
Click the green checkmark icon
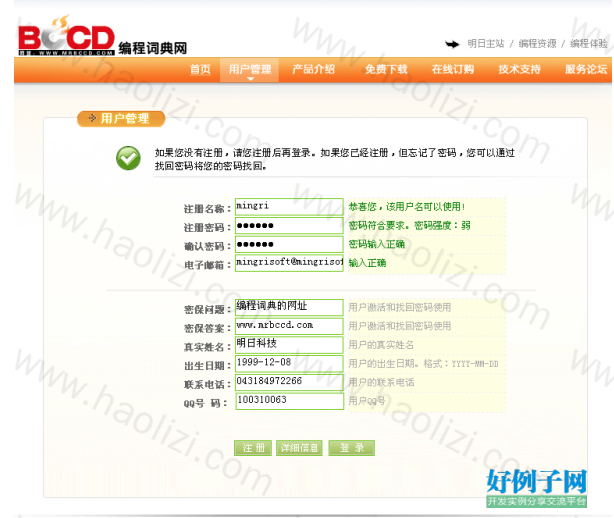click(128, 158)
